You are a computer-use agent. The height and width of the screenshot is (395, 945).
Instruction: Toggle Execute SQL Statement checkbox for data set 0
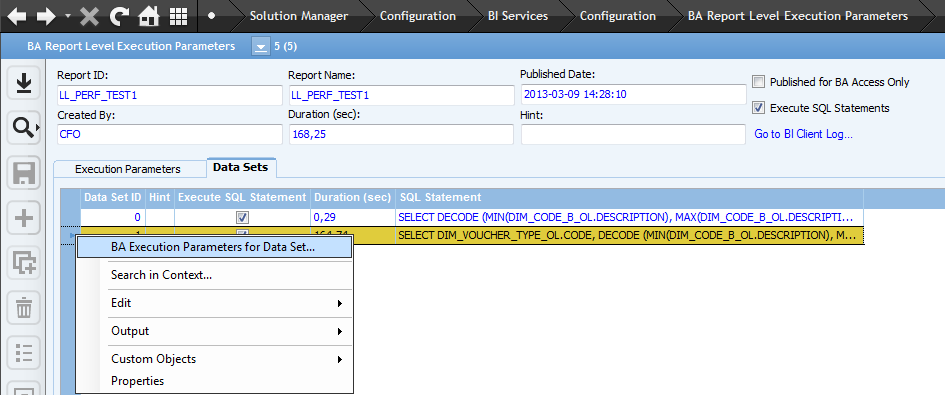[243, 217]
